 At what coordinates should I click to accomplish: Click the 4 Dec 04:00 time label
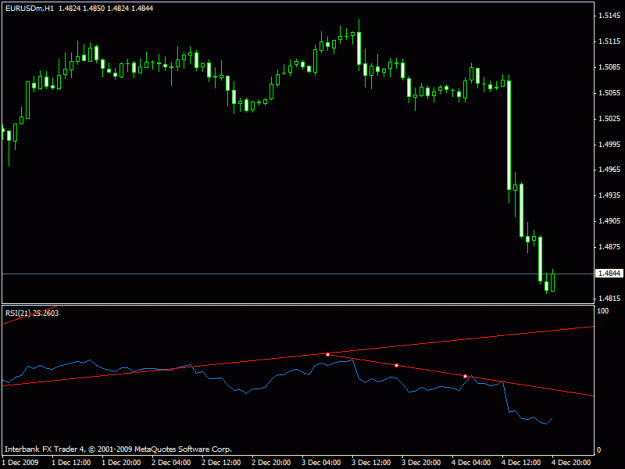[471, 462]
